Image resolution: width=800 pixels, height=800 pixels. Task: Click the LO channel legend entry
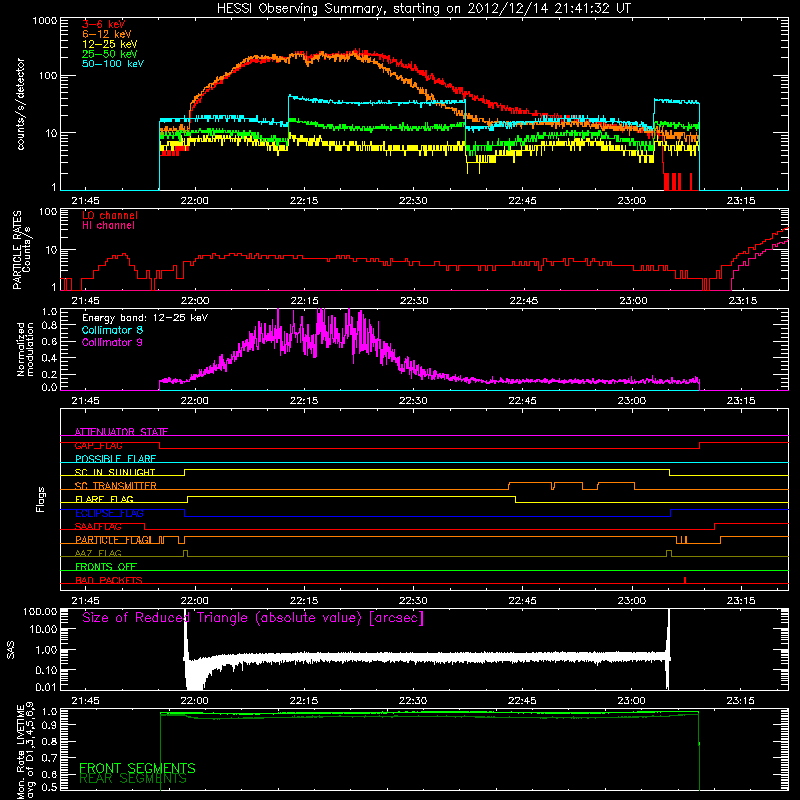click(110, 215)
